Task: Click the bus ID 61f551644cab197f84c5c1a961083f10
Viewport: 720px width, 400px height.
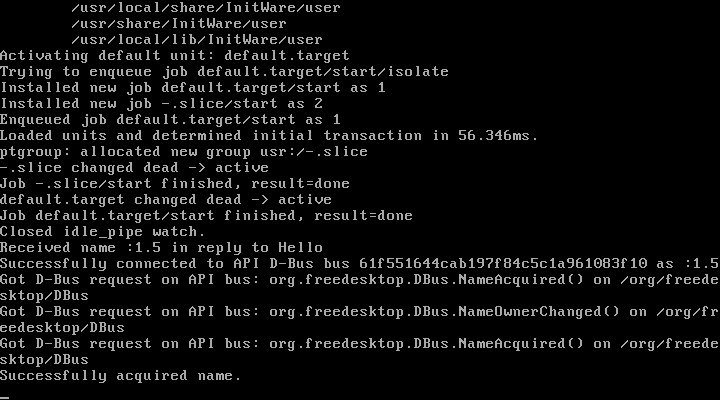Action: click(503, 264)
